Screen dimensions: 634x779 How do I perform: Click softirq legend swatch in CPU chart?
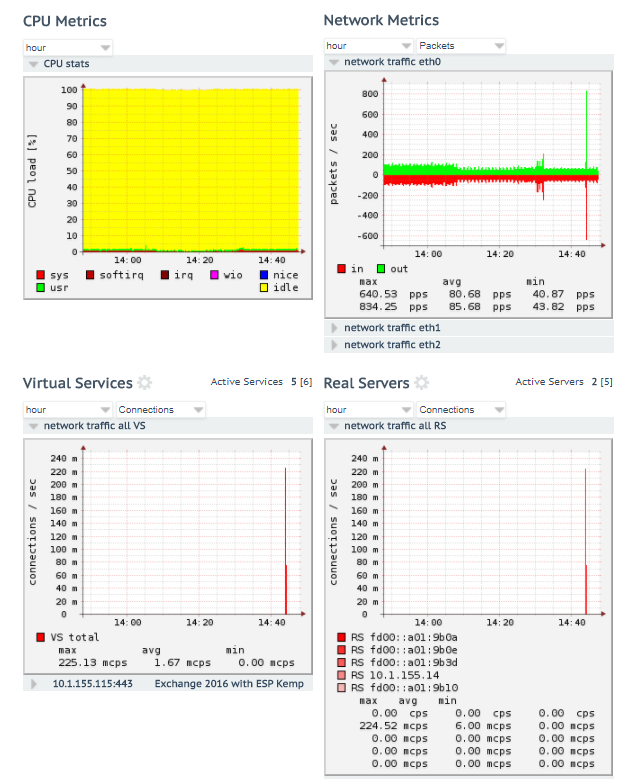click(x=90, y=275)
